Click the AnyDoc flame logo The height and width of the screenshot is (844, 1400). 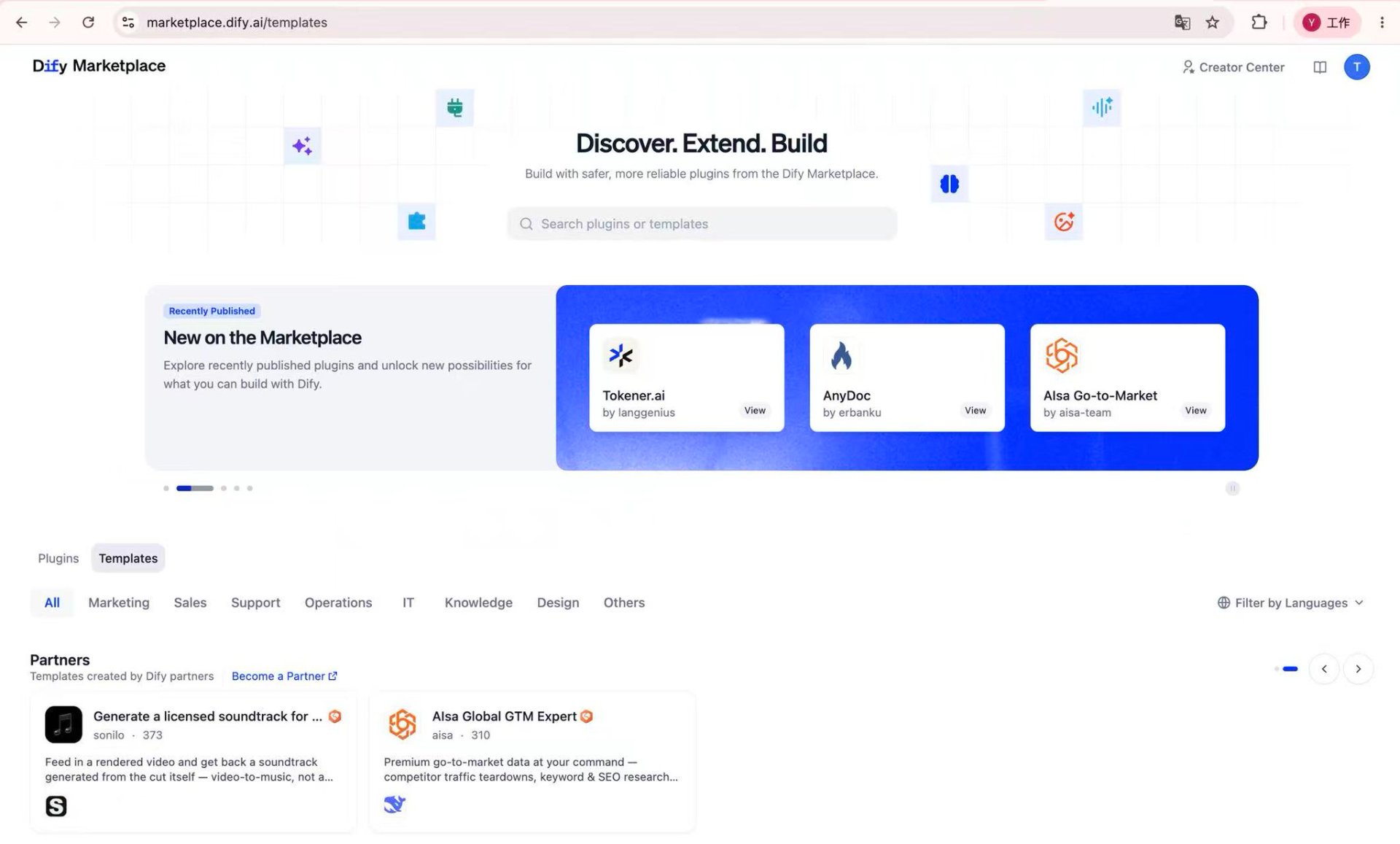click(x=841, y=356)
